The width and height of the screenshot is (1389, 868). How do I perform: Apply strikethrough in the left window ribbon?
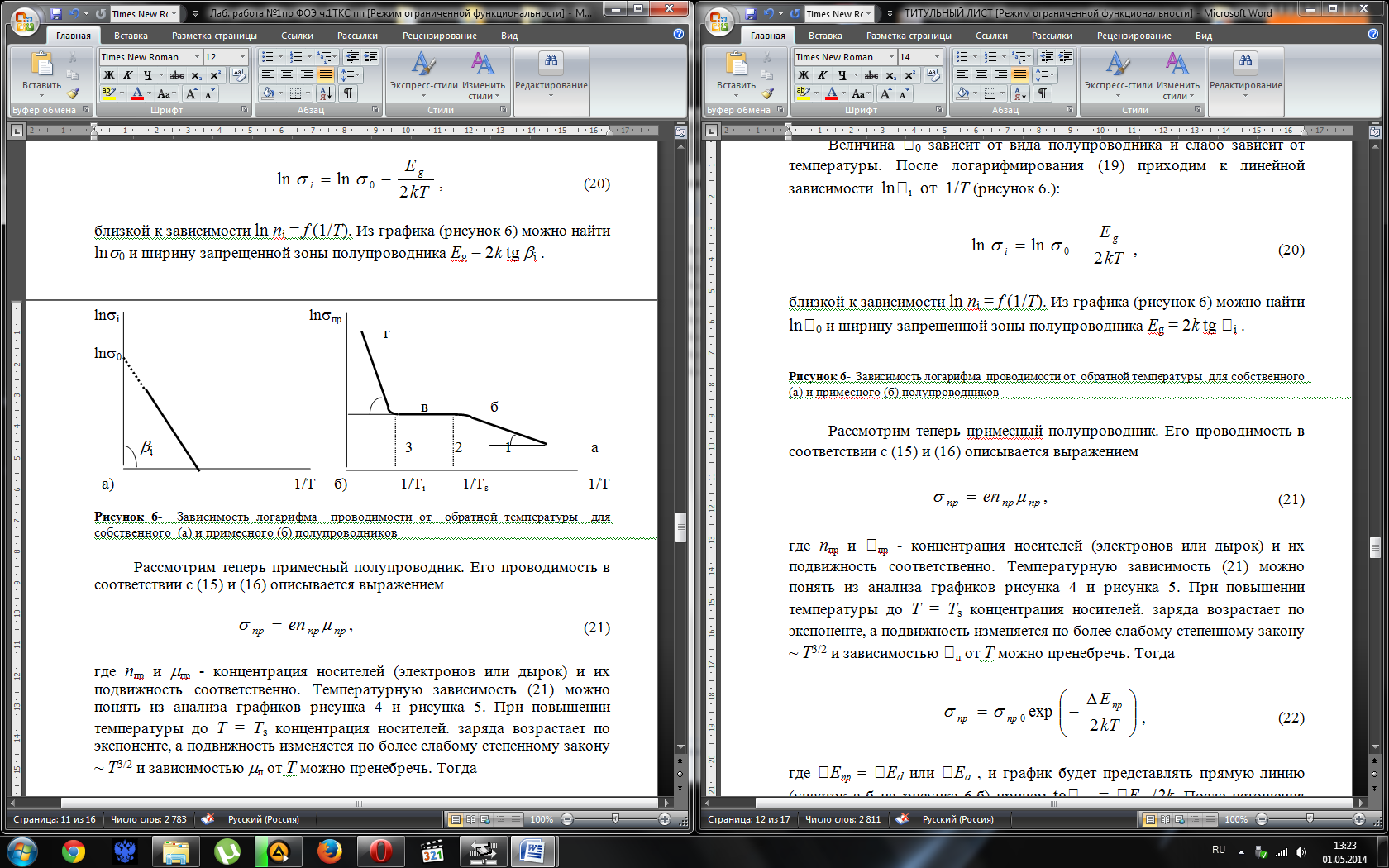[x=177, y=75]
